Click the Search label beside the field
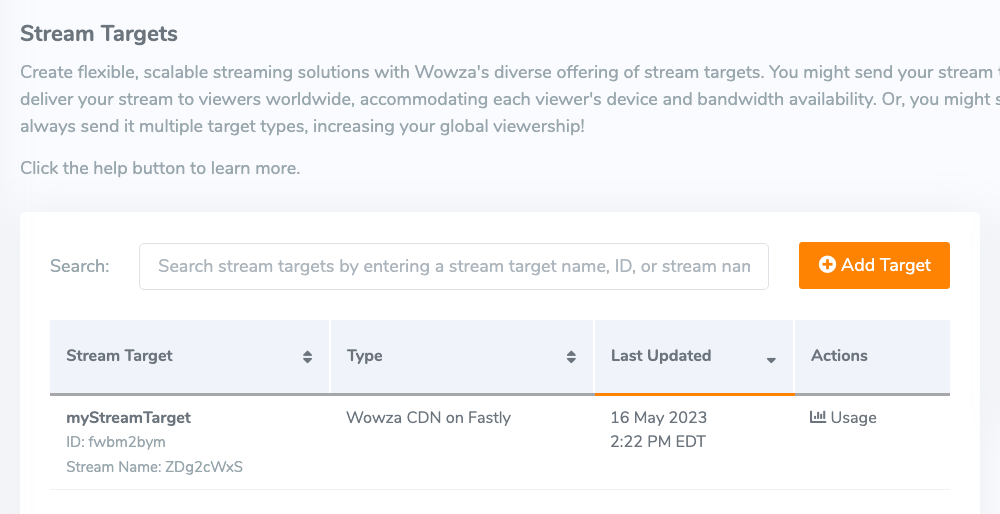Image resolution: width=1000 pixels, height=514 pixels. point(80,266)
